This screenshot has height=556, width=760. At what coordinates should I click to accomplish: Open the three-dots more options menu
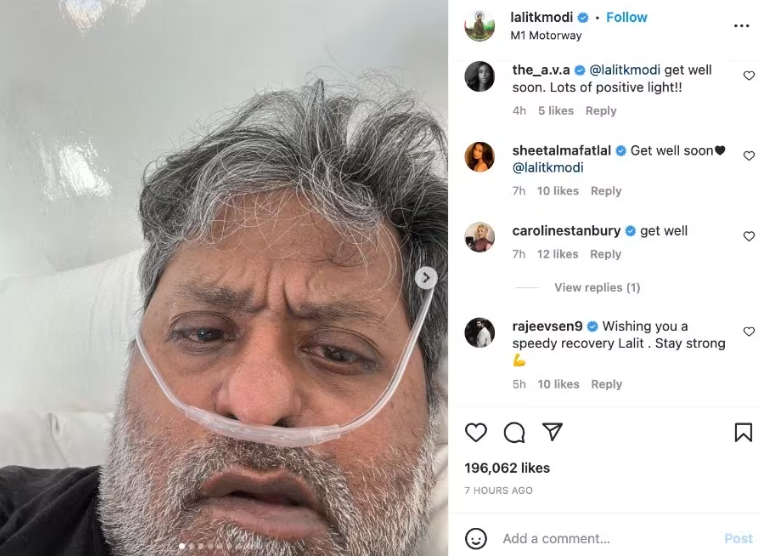click(x=741, y=26)
